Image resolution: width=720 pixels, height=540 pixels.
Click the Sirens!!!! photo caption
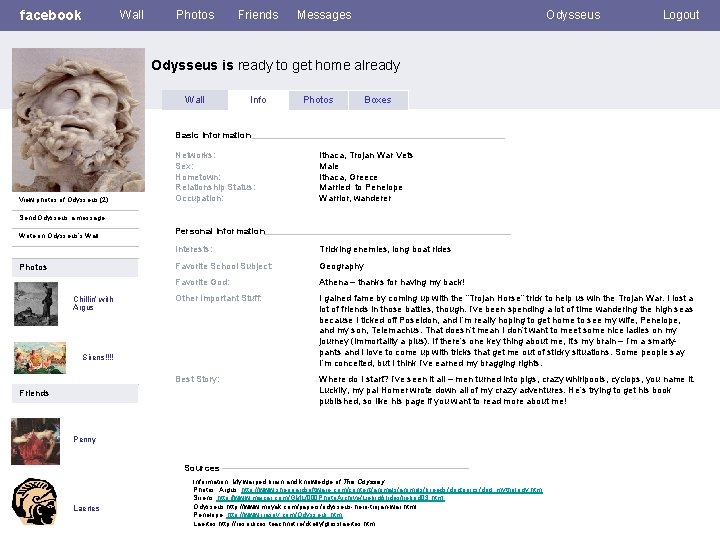[x=98, y=357]
